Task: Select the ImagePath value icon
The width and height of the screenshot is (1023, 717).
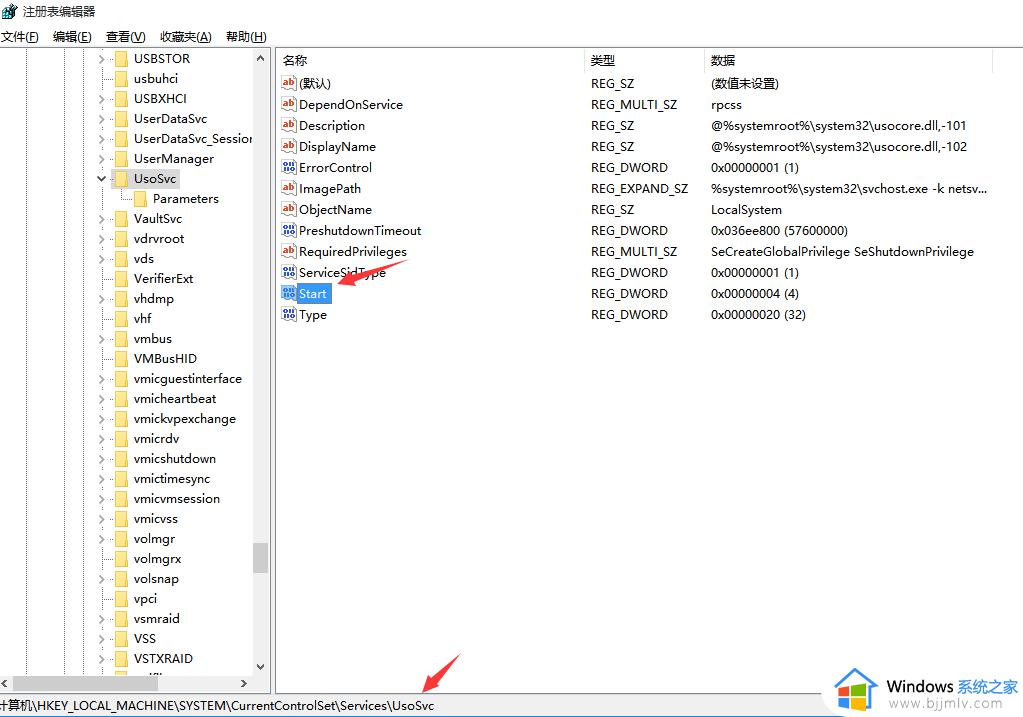Action: click(x=288, y=188)
